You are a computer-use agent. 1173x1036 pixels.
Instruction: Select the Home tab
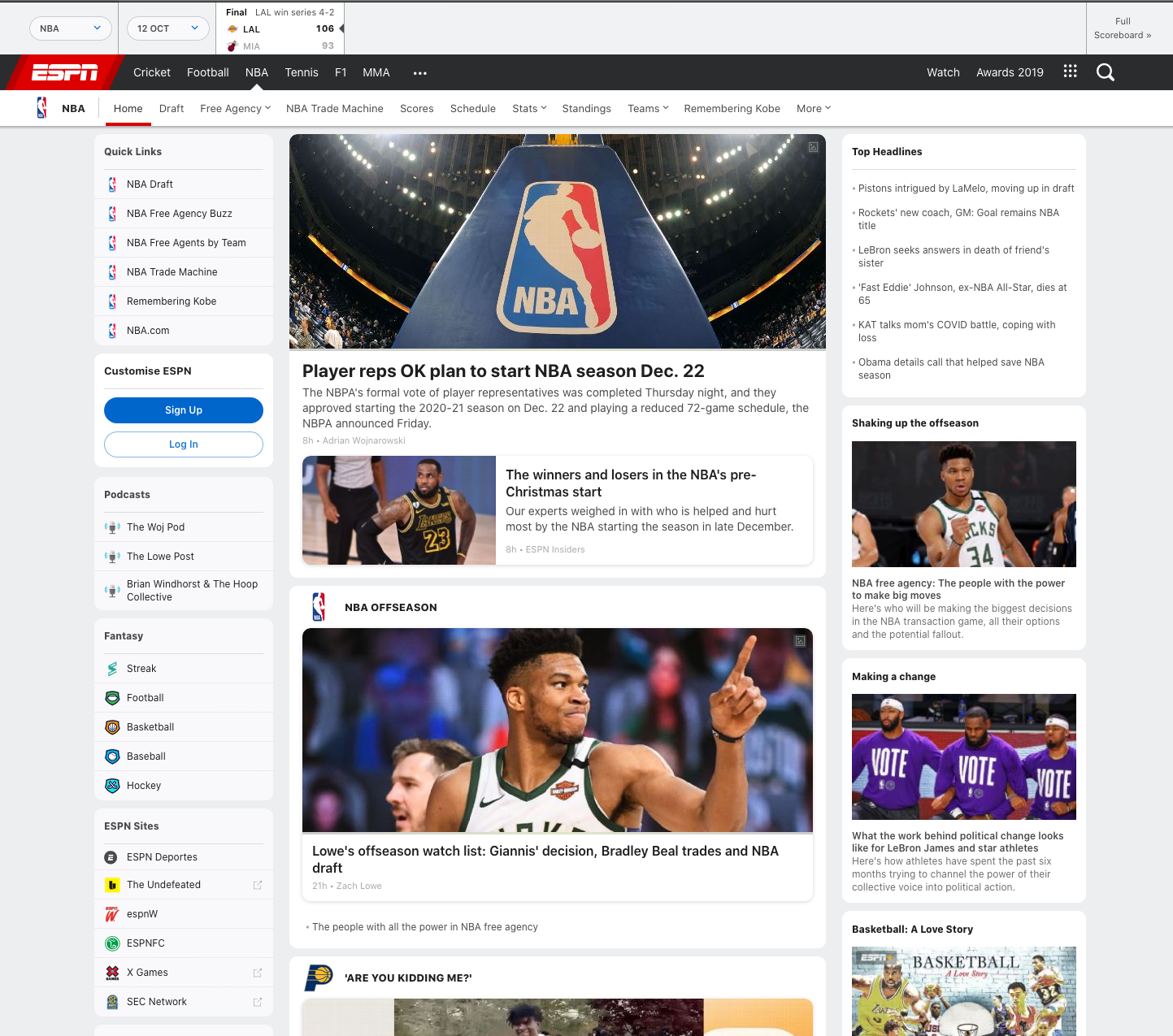[x=128, y=109]
